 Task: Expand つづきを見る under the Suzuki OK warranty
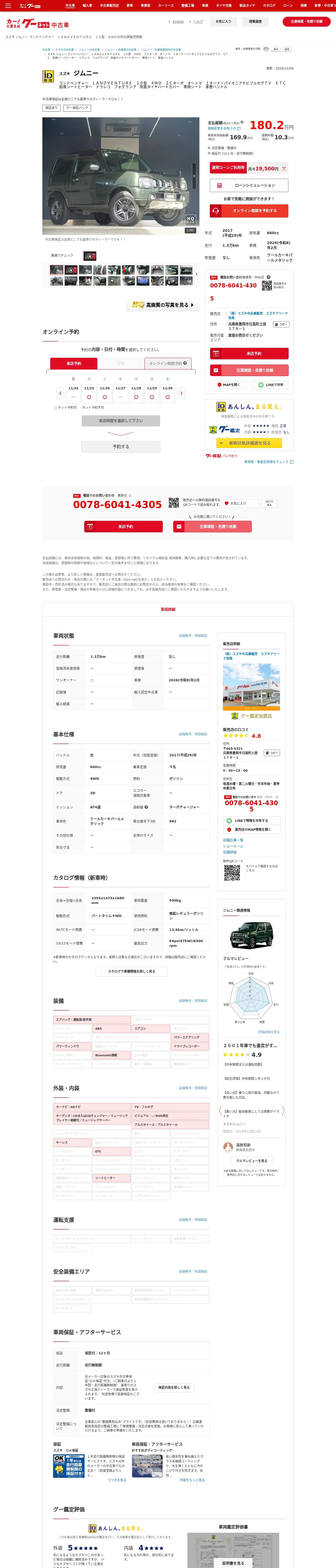pos(117,1480)
